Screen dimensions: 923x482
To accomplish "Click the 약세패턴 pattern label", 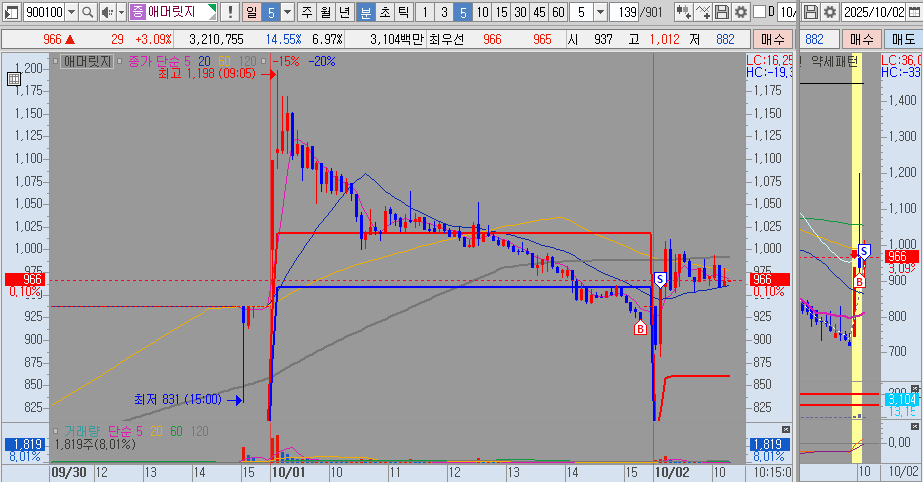I will pos(834,61).
